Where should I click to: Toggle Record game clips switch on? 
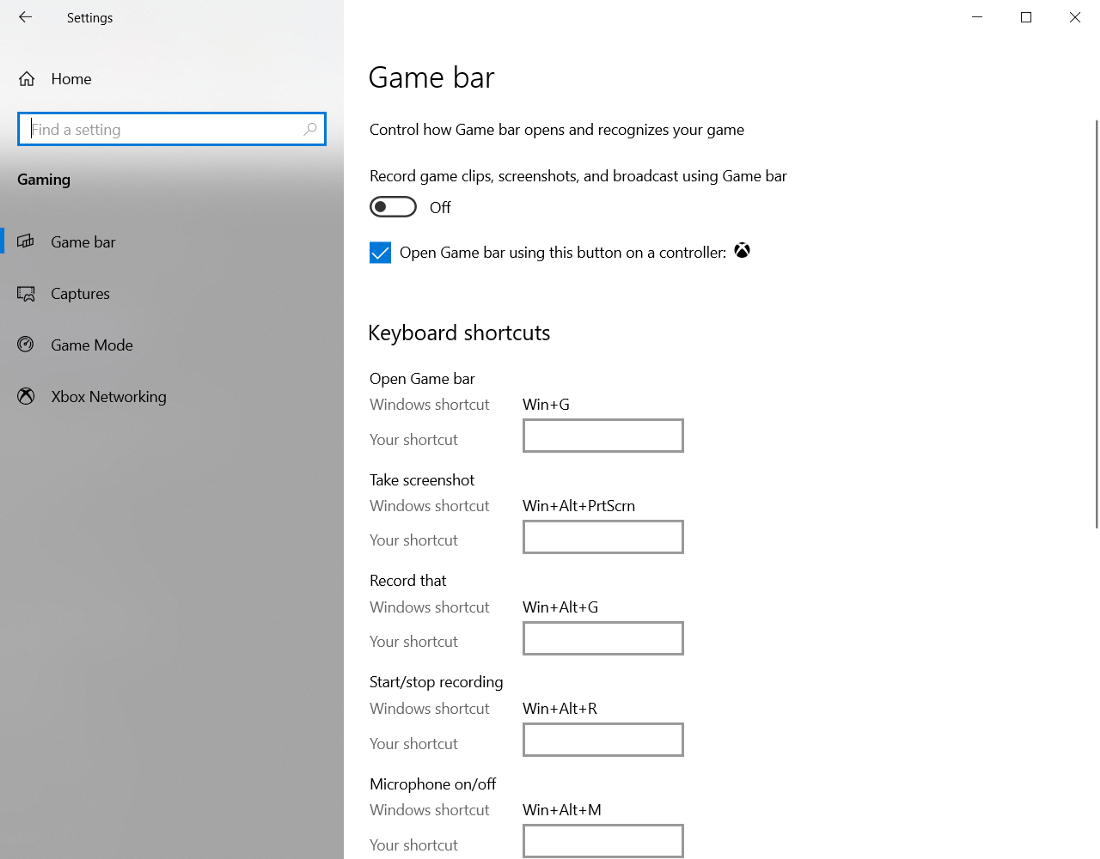pos(393,207)
